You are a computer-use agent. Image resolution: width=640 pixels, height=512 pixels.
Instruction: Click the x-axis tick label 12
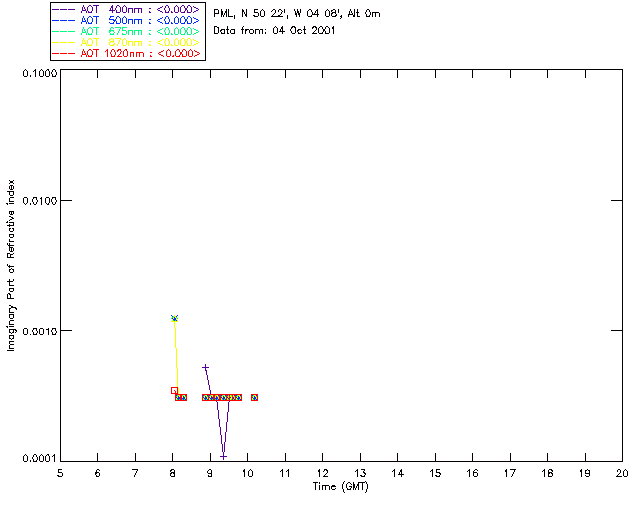(322, 473)
